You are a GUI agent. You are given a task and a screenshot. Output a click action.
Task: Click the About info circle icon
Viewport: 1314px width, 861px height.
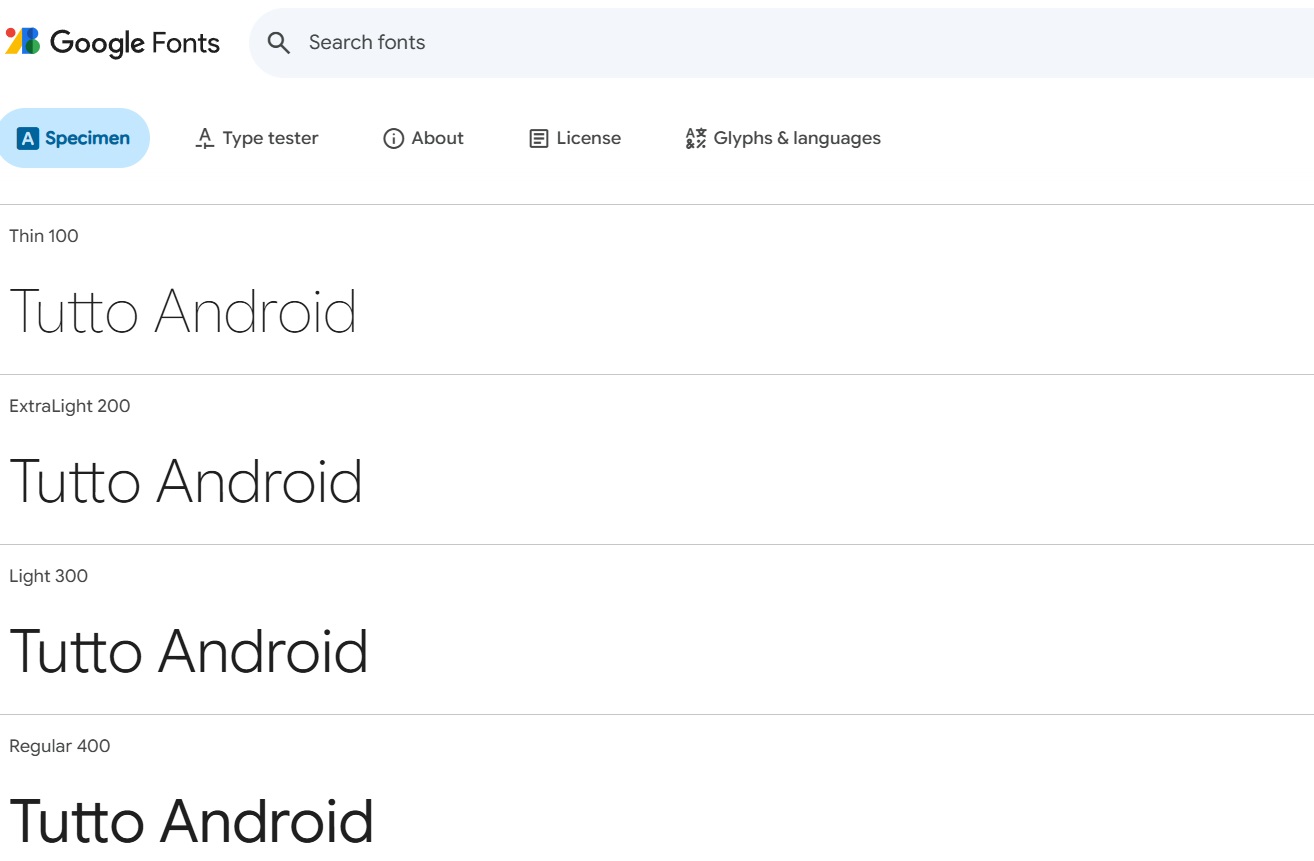pos(393,138)
